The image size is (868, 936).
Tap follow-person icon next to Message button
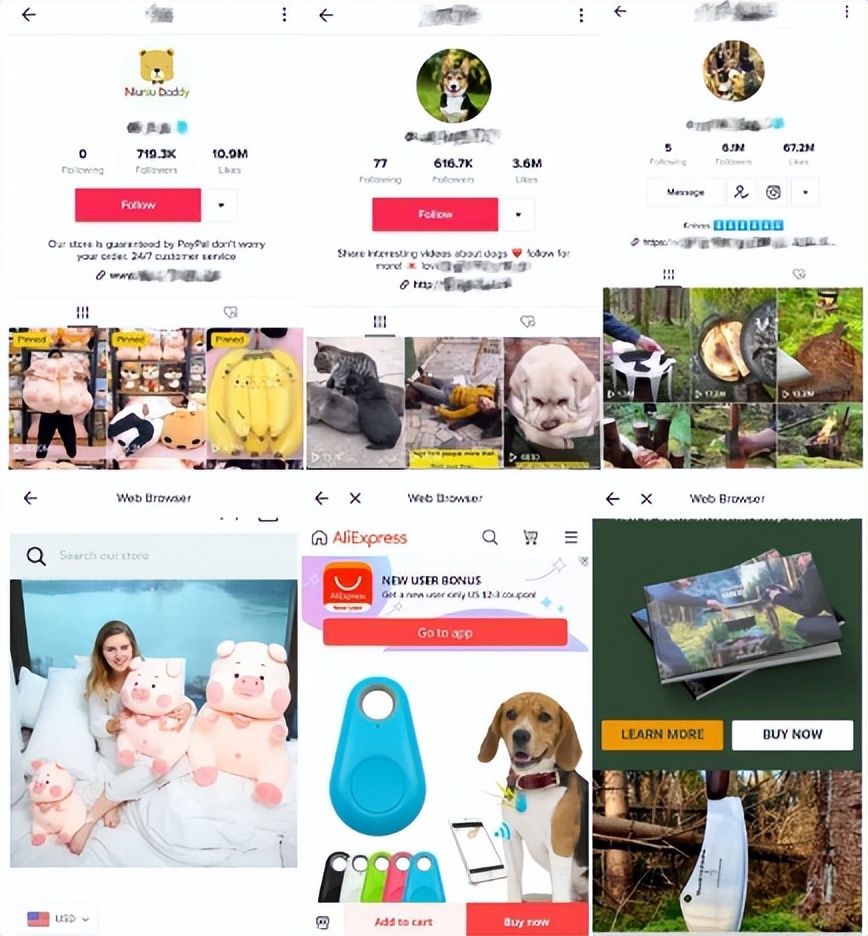pos(741,192)
